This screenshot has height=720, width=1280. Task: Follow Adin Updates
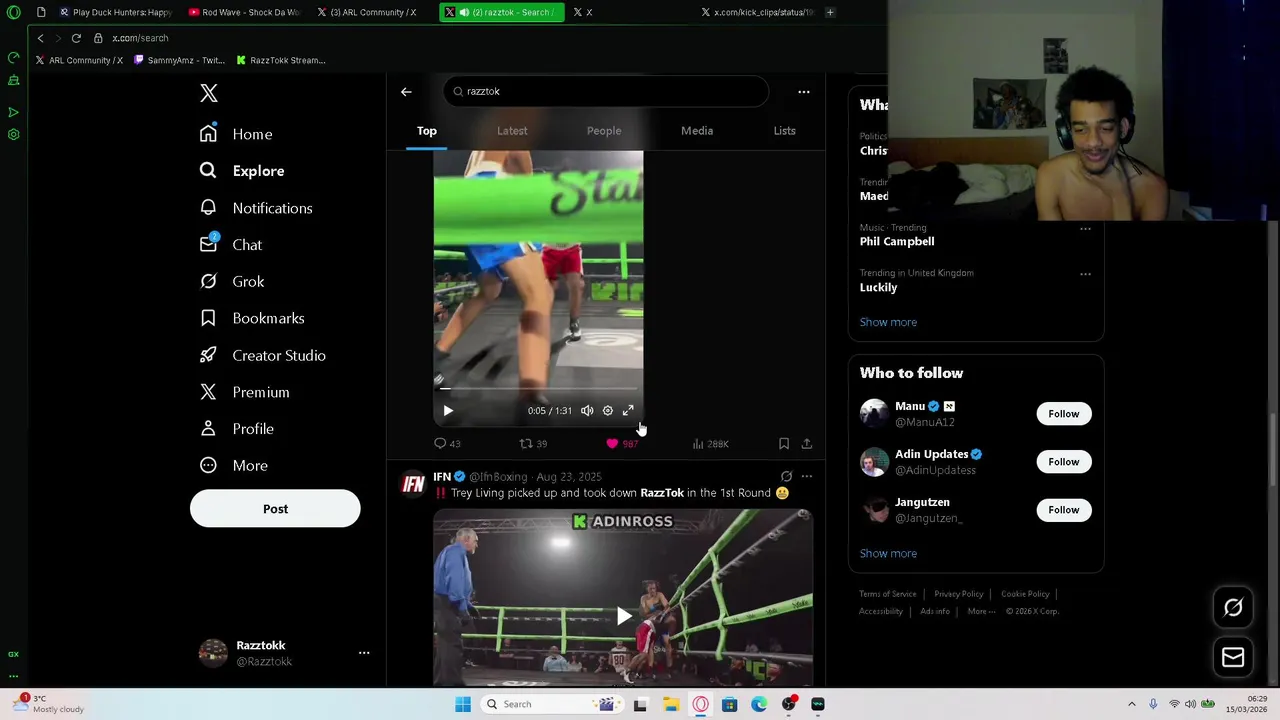click(1064, 462)
